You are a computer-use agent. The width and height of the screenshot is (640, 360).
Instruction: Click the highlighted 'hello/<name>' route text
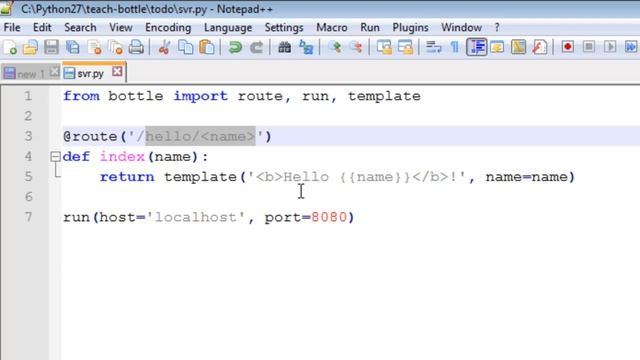[x=200, y=136]
